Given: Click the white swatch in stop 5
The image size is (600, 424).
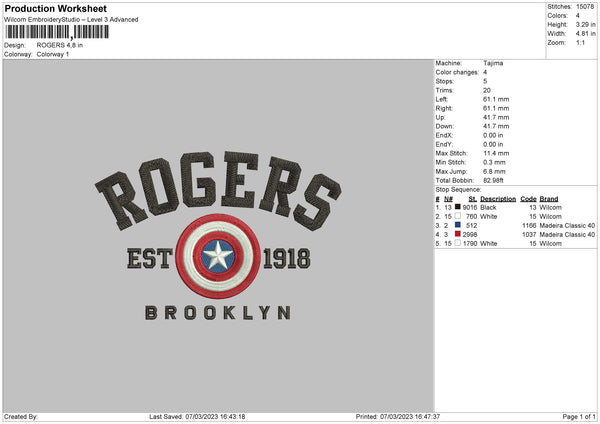Looking at the screenshot, I should (x=458, y=243).
